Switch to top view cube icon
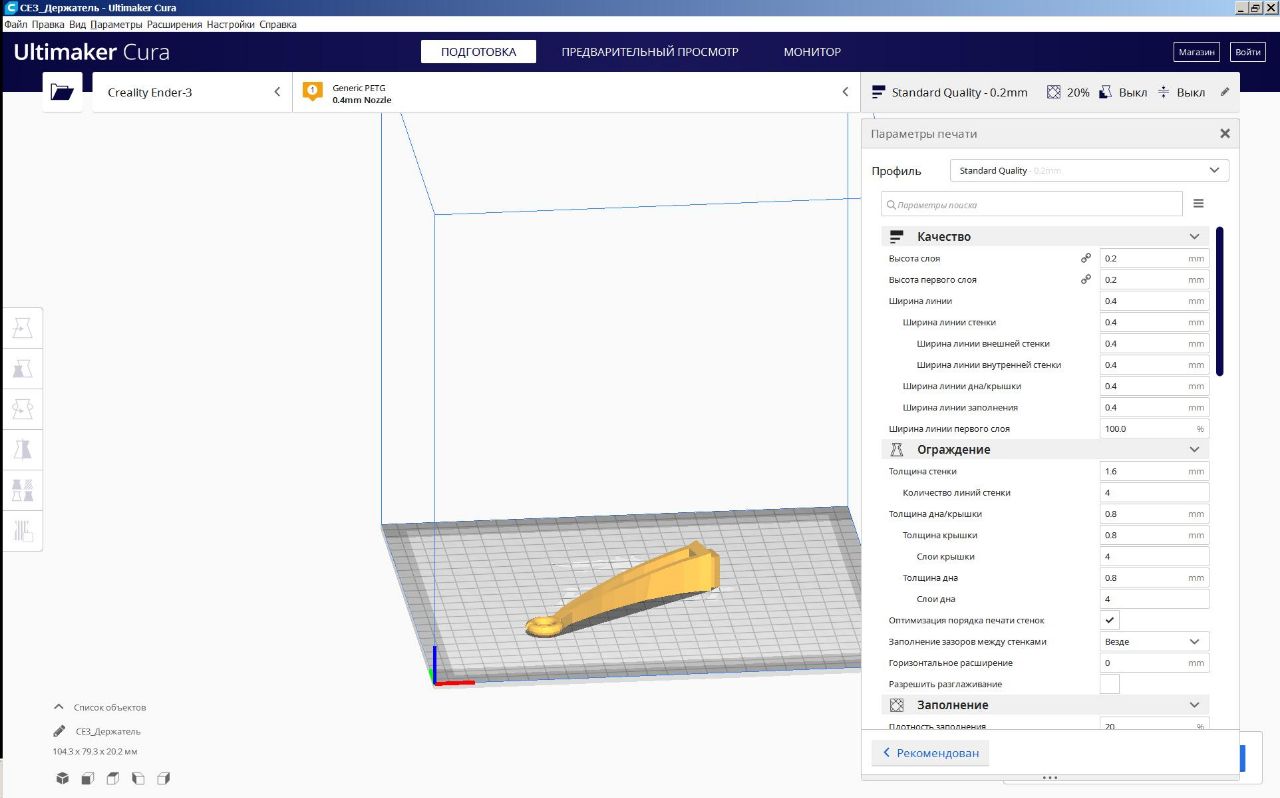1280x798 pixels. coord(112,778)
